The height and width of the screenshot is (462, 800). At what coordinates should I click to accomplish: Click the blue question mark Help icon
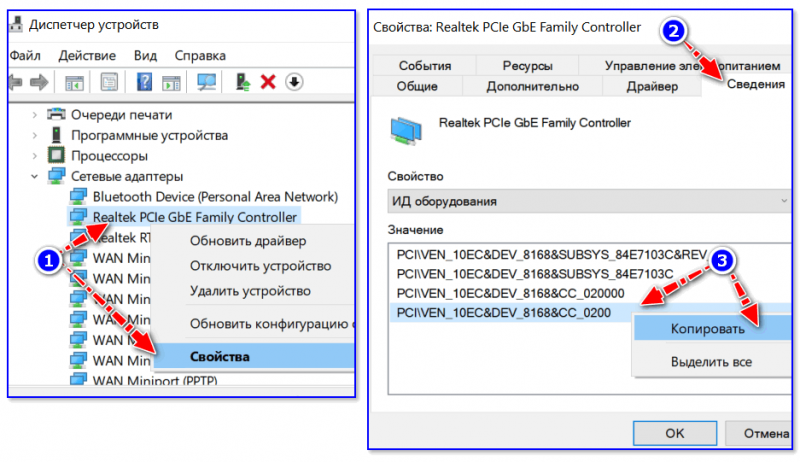point(144,82)
